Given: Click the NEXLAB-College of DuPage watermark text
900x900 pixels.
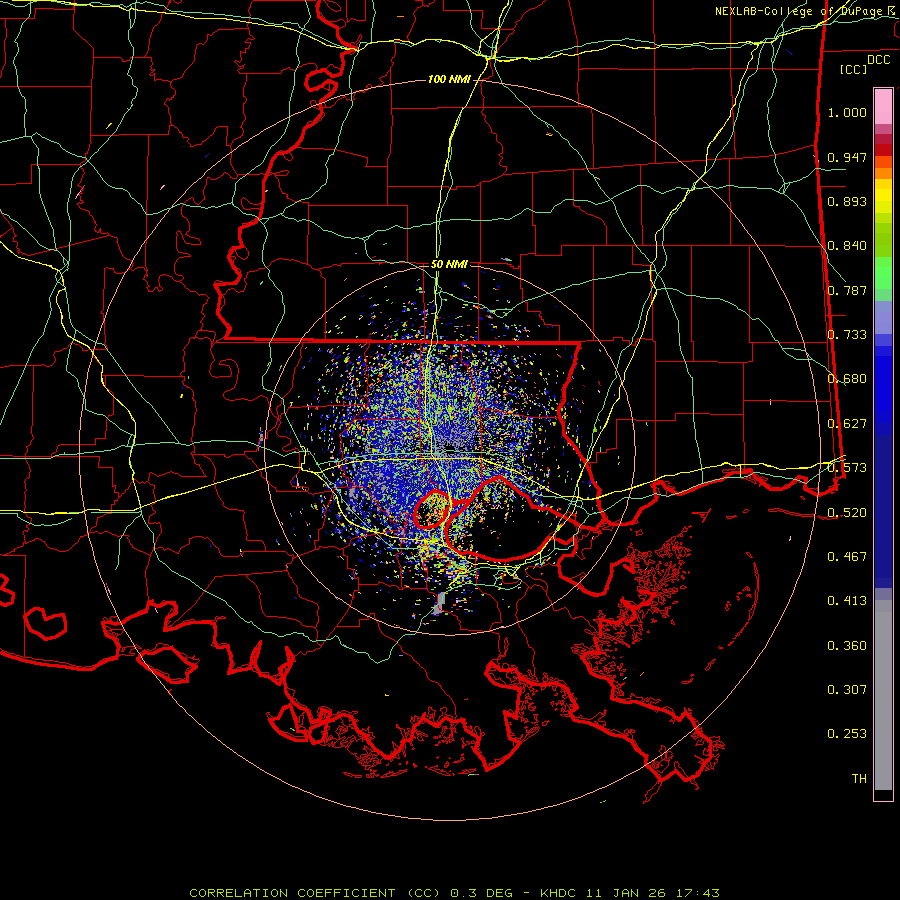Looking at the screenshot, I should (798, 11).
